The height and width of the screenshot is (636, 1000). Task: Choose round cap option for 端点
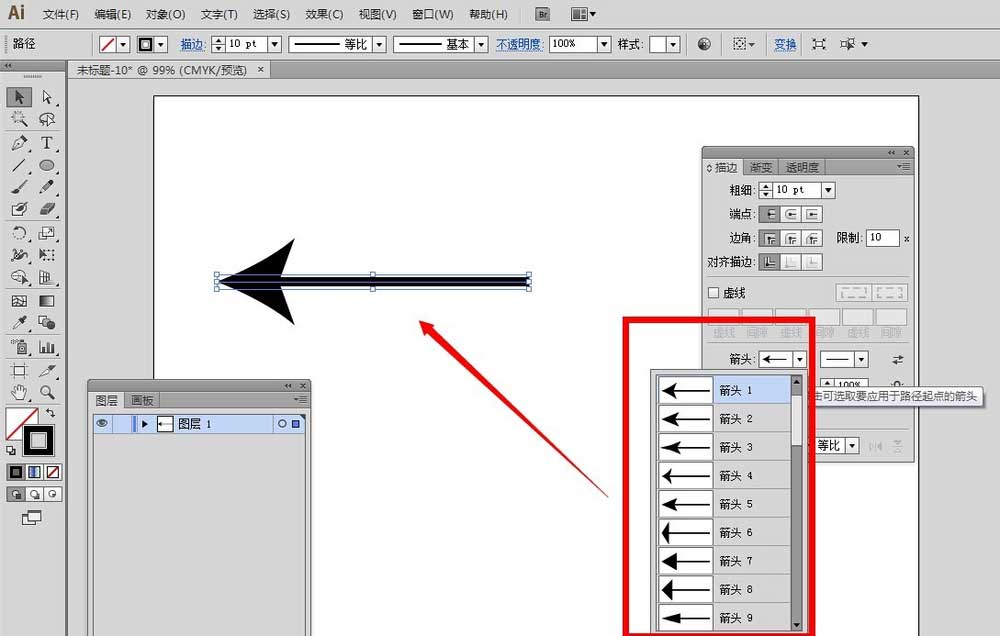point(791,214)
